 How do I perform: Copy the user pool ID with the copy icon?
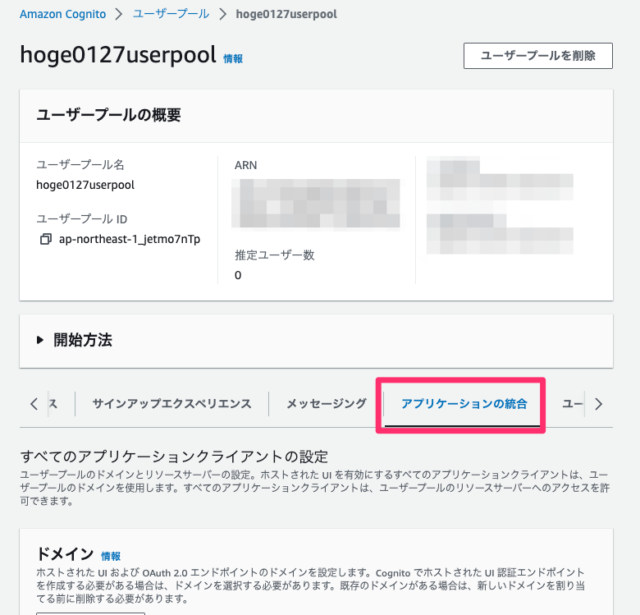[45, 239]
